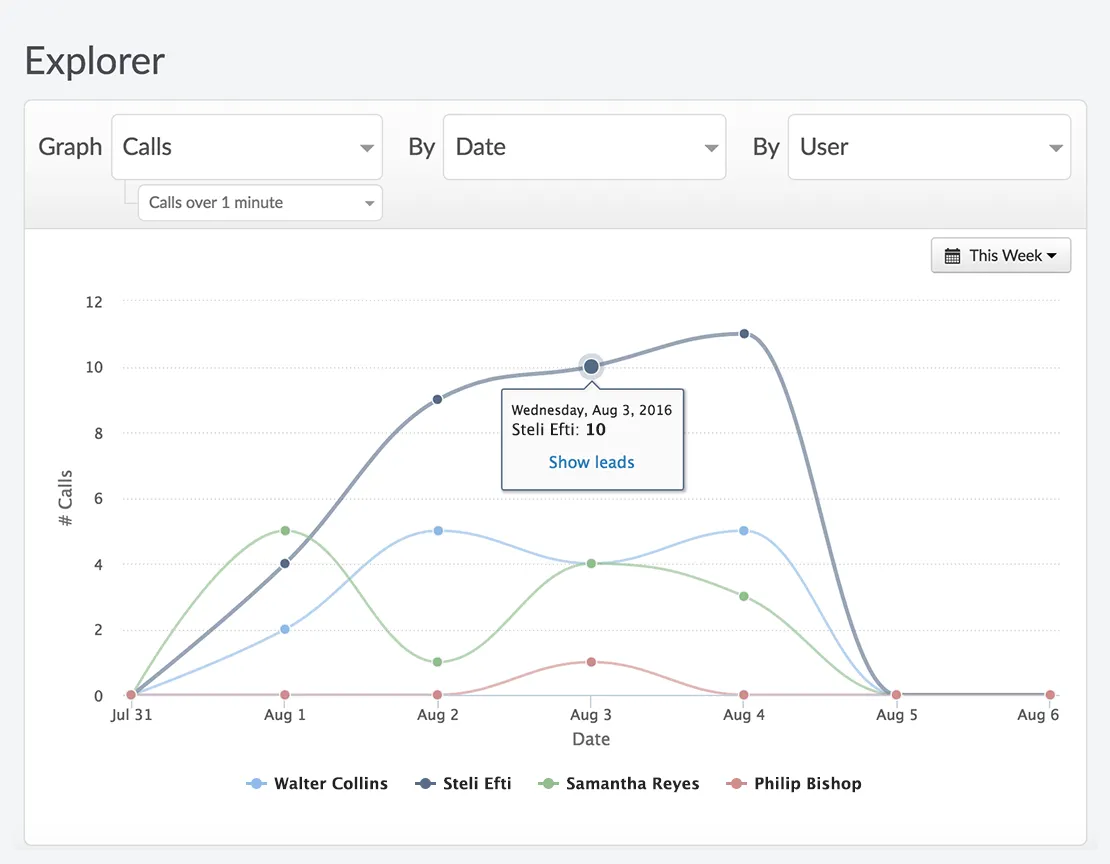Click the Show leads link in the tooltip

[x=591, y=462]
